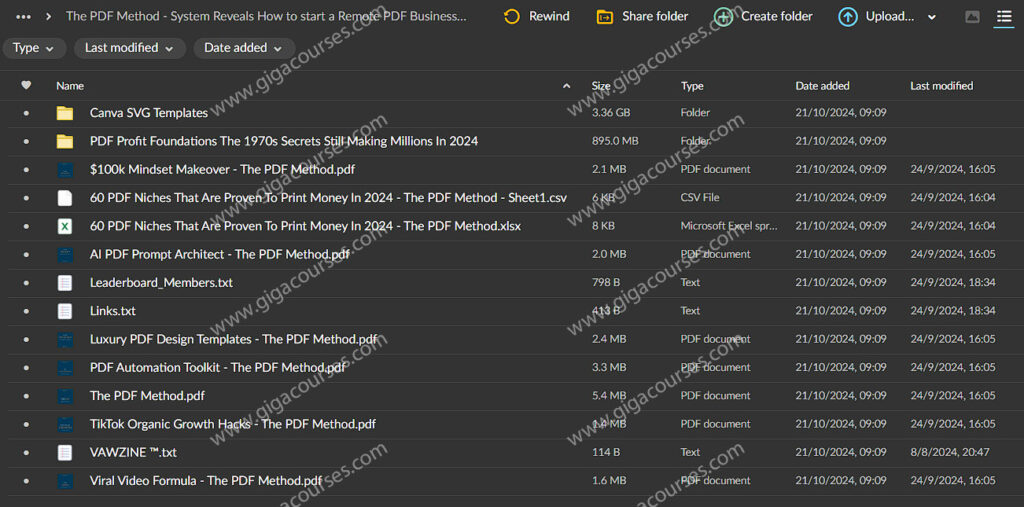
Task: Open the Last modified filter dropdown
Action: click(x=129, y=48)
